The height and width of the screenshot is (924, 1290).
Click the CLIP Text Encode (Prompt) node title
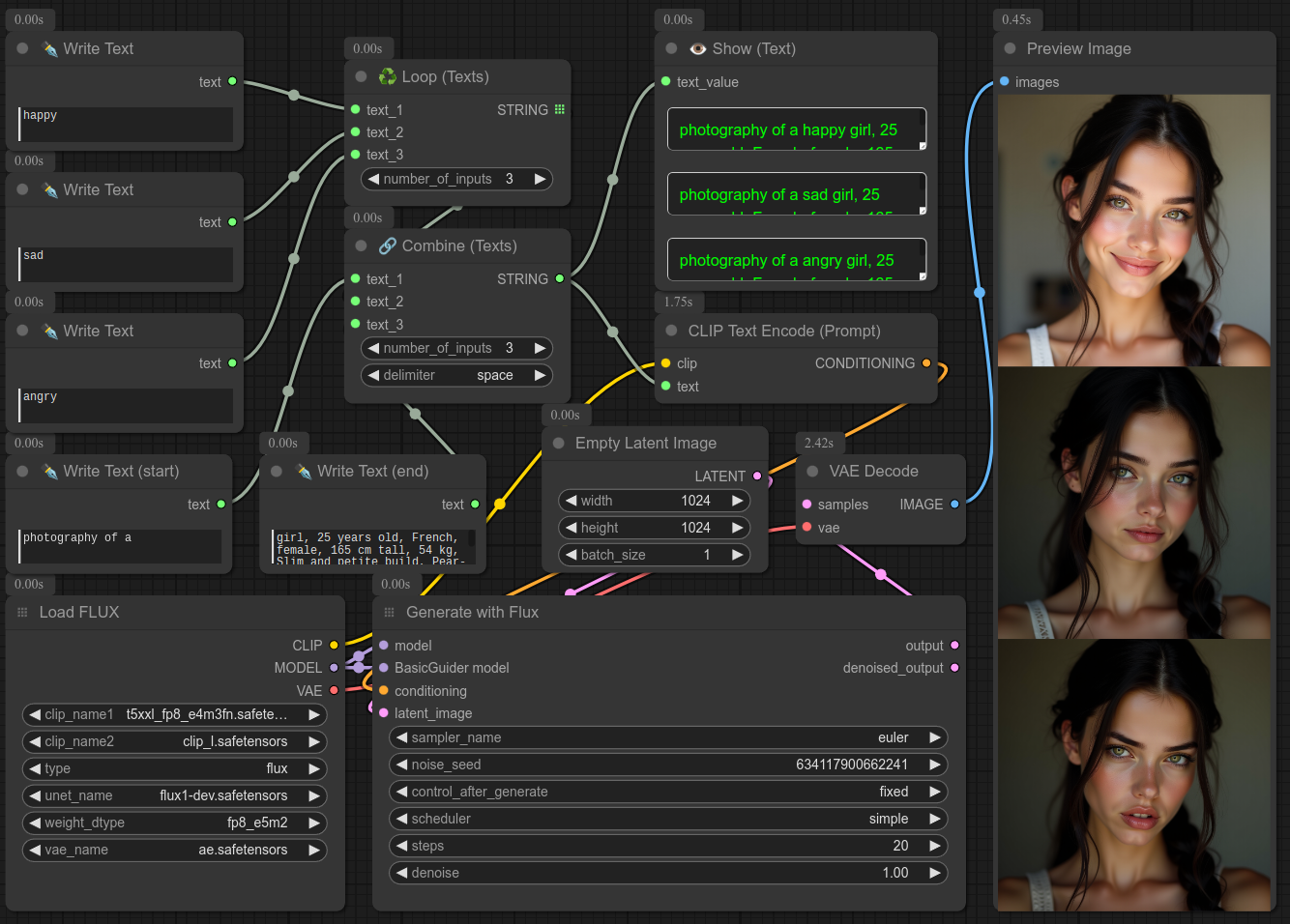[x=783, y=331]
